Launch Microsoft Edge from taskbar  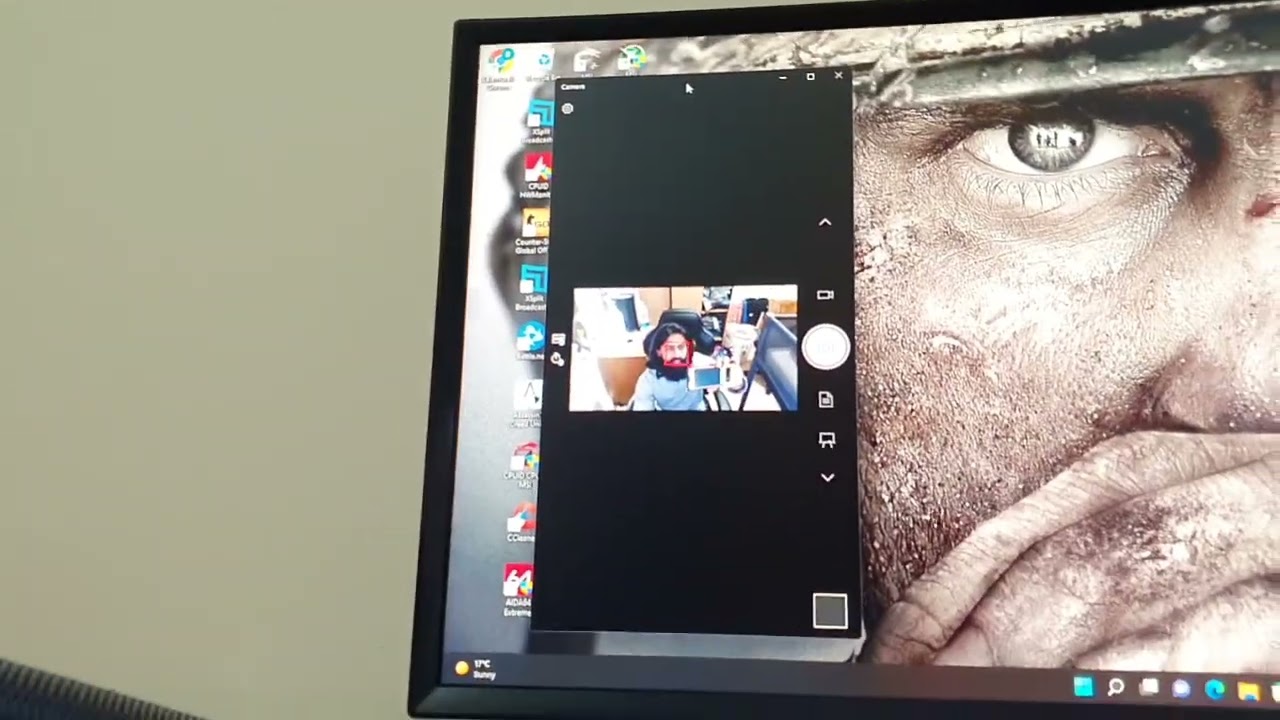[x=1214, y=689]
